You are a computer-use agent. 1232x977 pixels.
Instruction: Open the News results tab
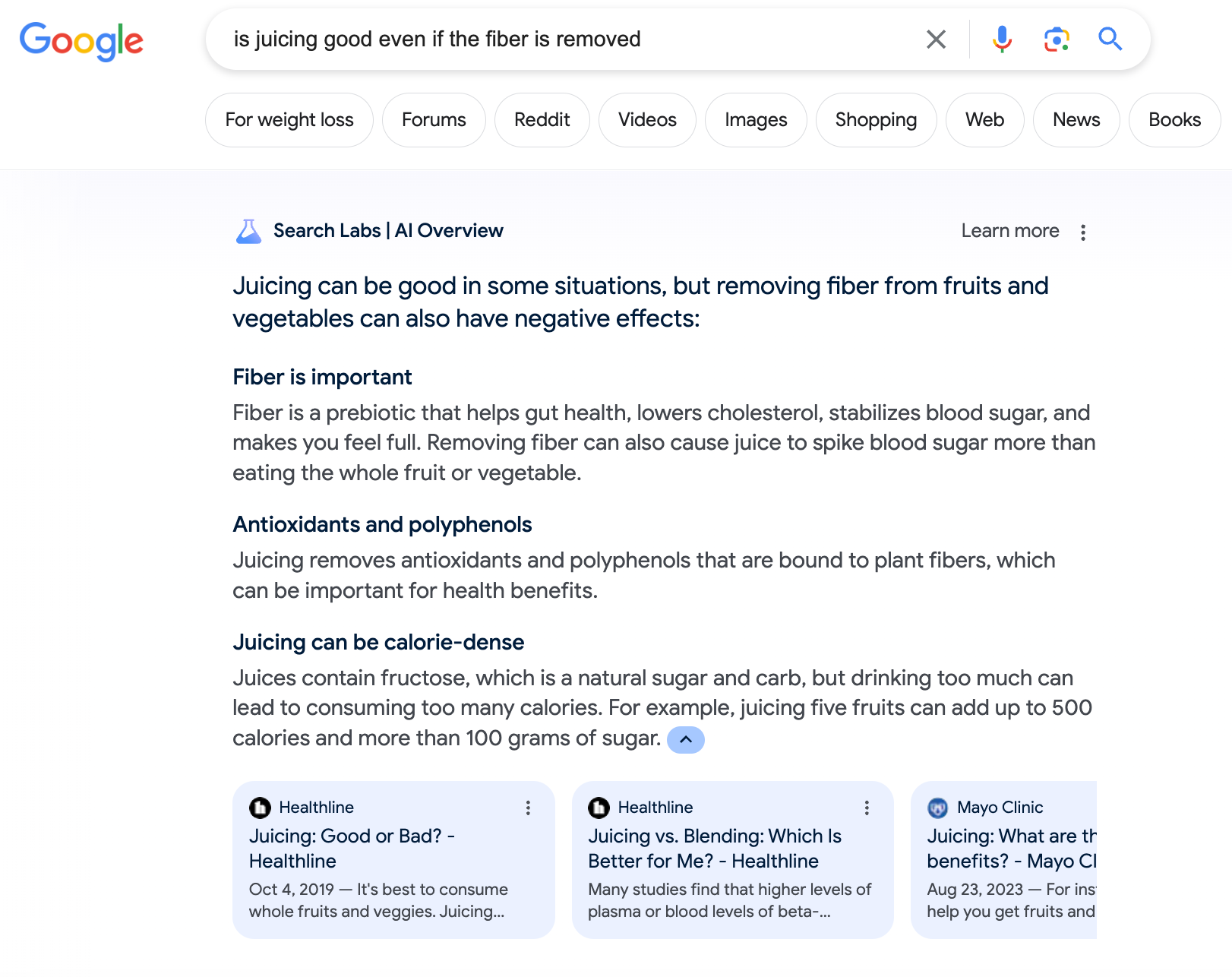1076,120
